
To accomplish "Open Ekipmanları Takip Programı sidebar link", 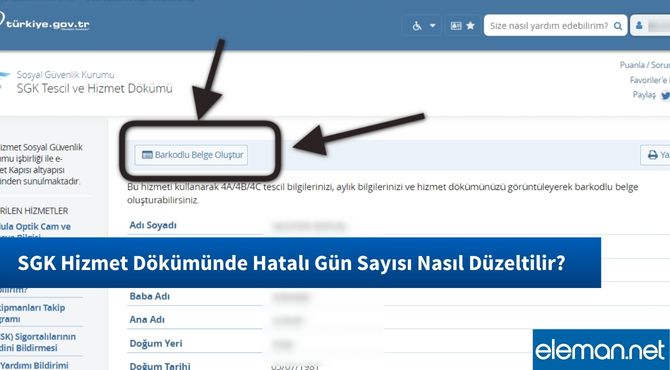I will (32, 313).
